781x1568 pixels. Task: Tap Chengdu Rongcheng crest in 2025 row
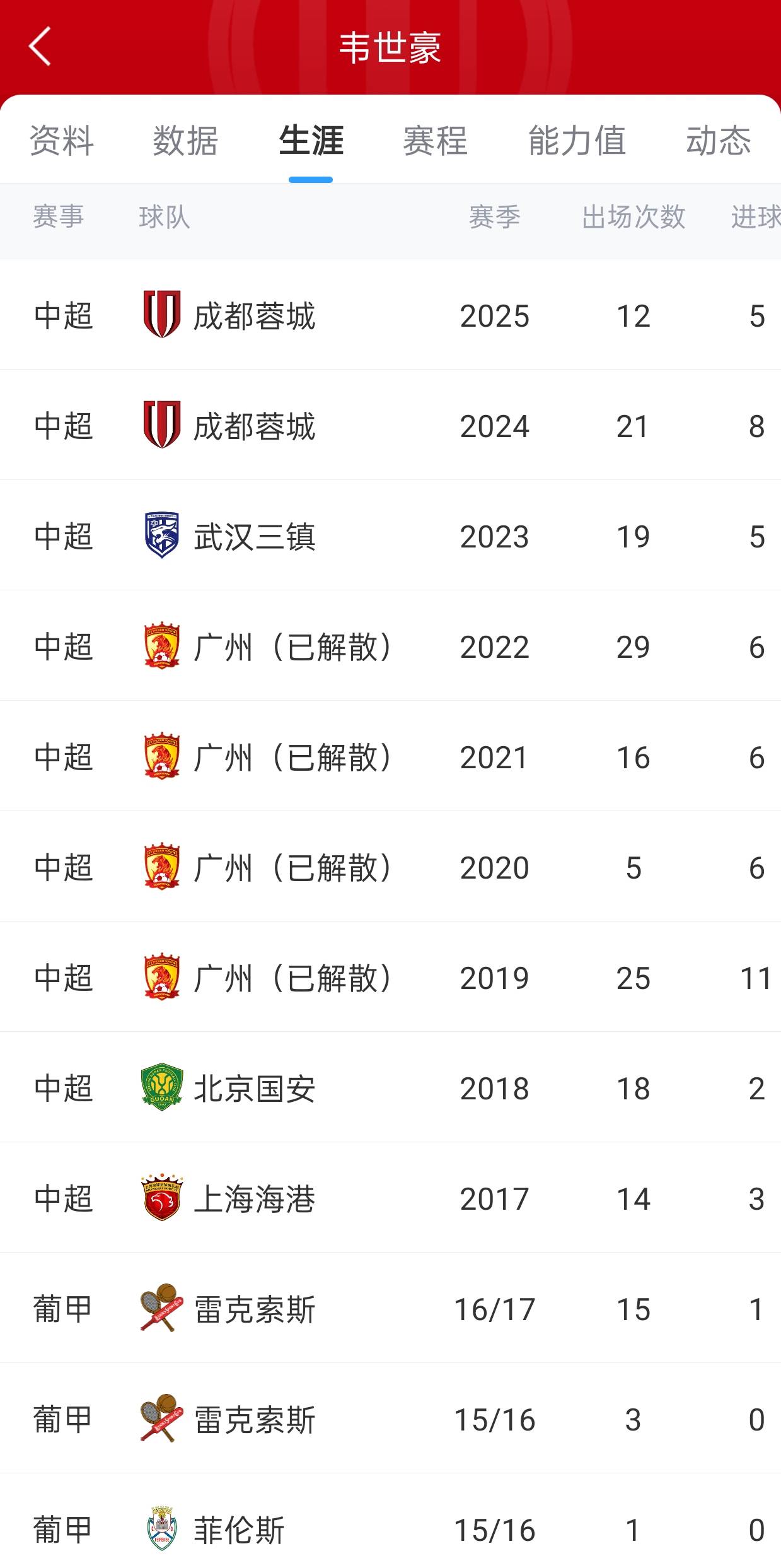pos(162,314)
